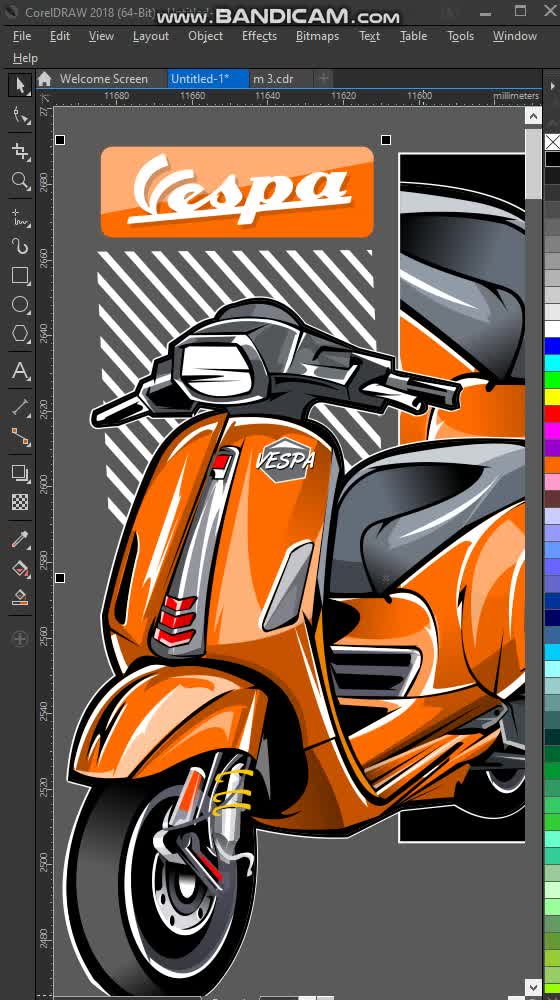Pick the Ellipse tool
The height and width of the screenshot is (1000, 560).
click(20, 304)
